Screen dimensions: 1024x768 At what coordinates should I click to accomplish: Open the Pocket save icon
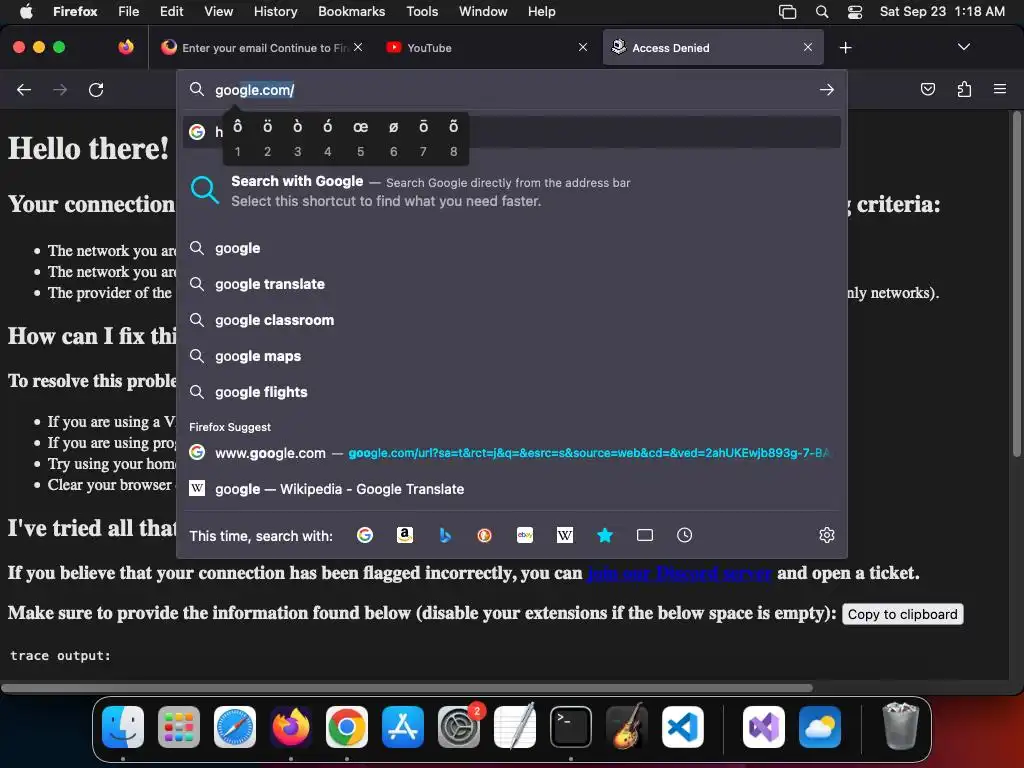pyautogui.click(x=927, y=89)
